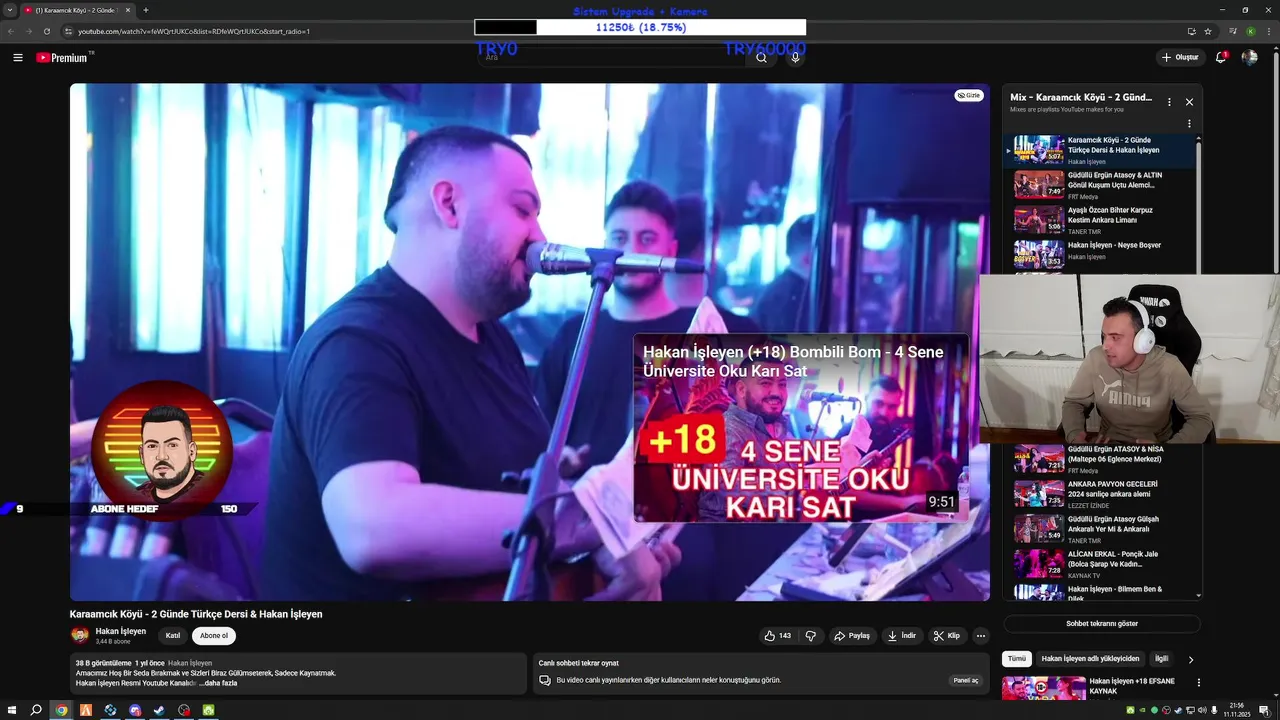
Task: Like the video with thumbs-up
Action: pos(777,636)
